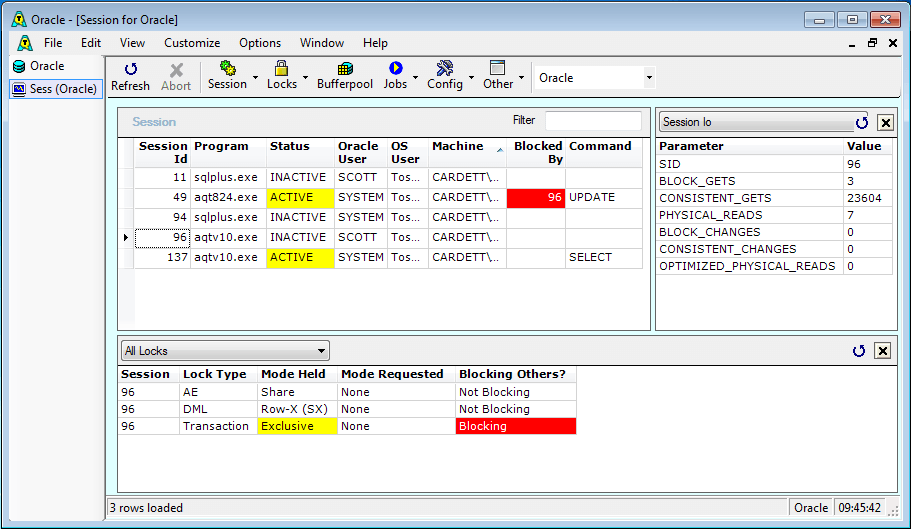911x529 pixels.
Task: Open the View menu
Action: tap(132, 43)
